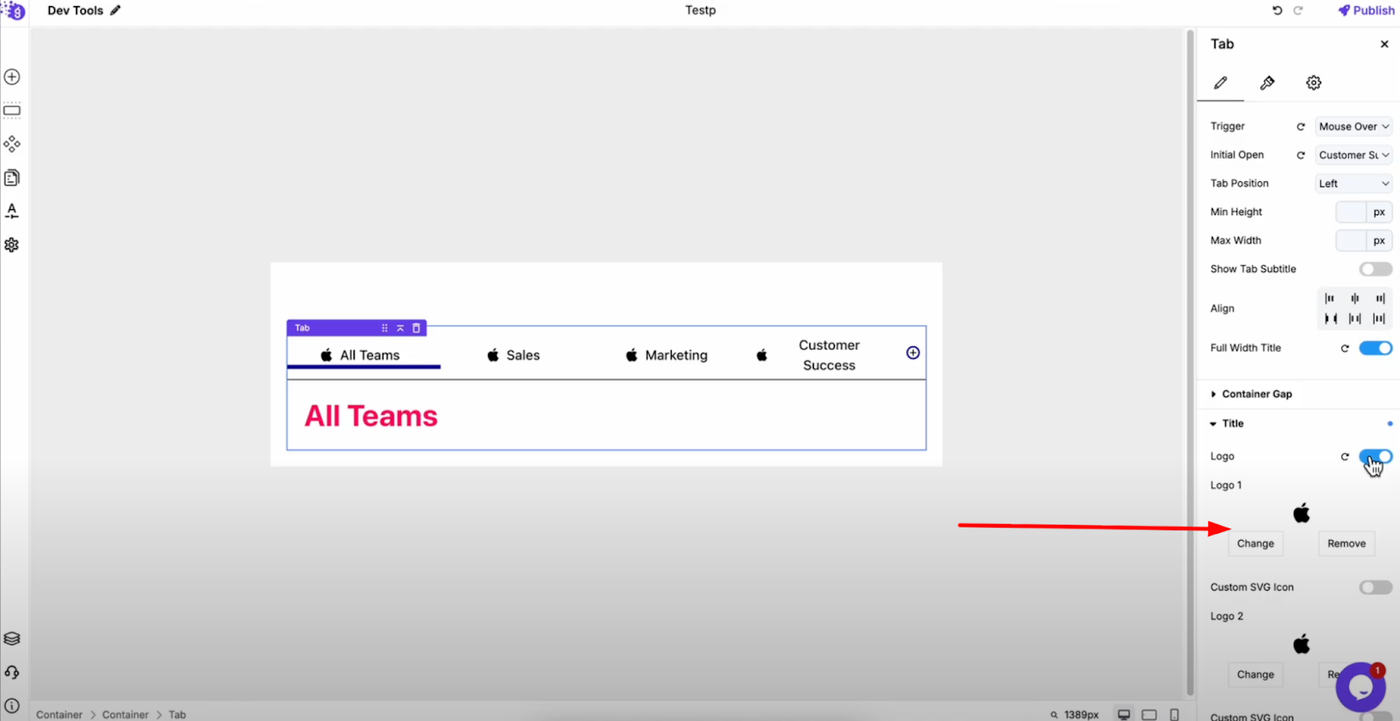Select the top-center align option
Screen dimensions: 1400x721
coord(1355,298)
